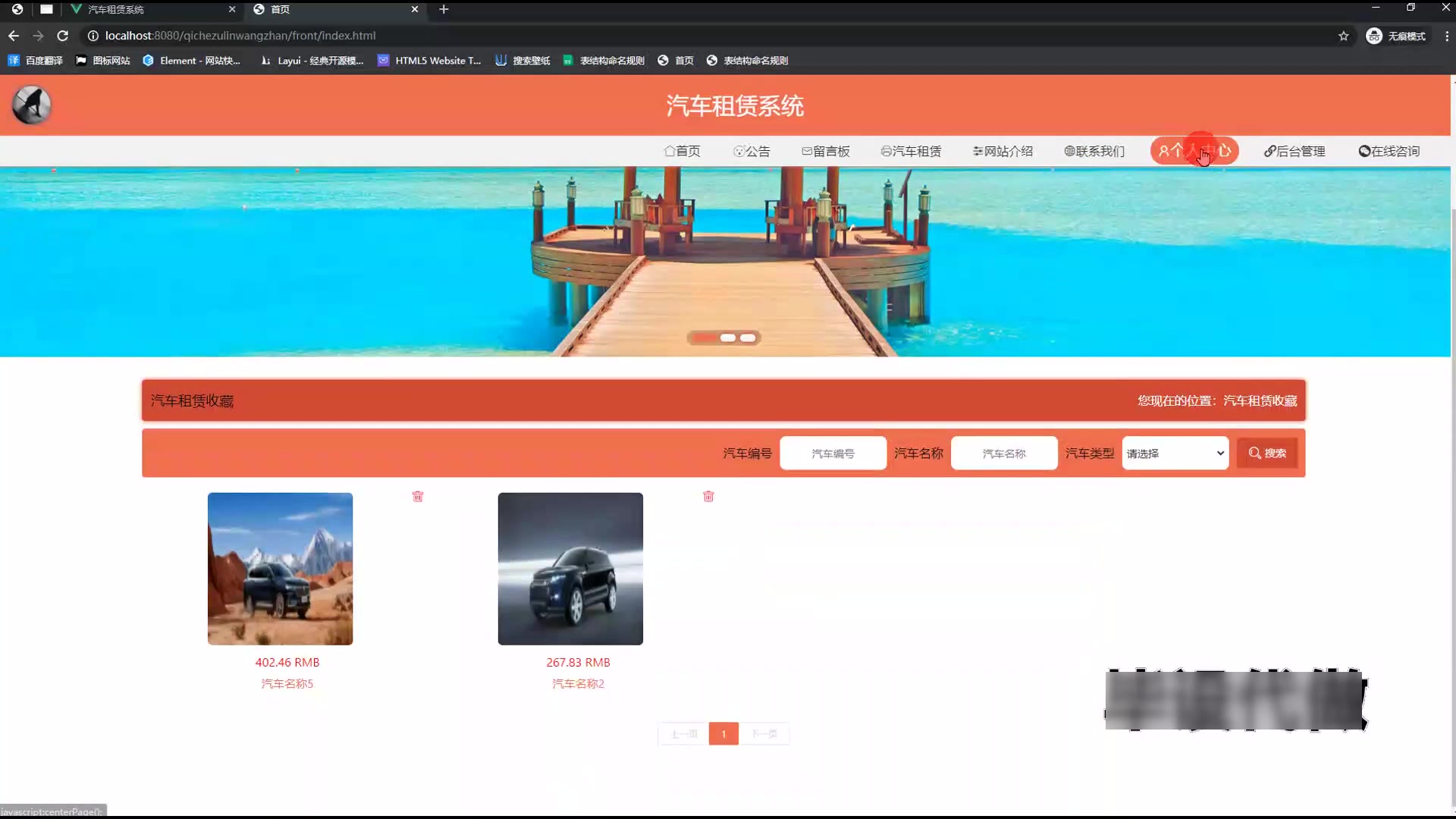This screenshot has height=819, width=1456.
Task: Focus the 汽车名称 search field
Action: click(x=1003, y=453)
